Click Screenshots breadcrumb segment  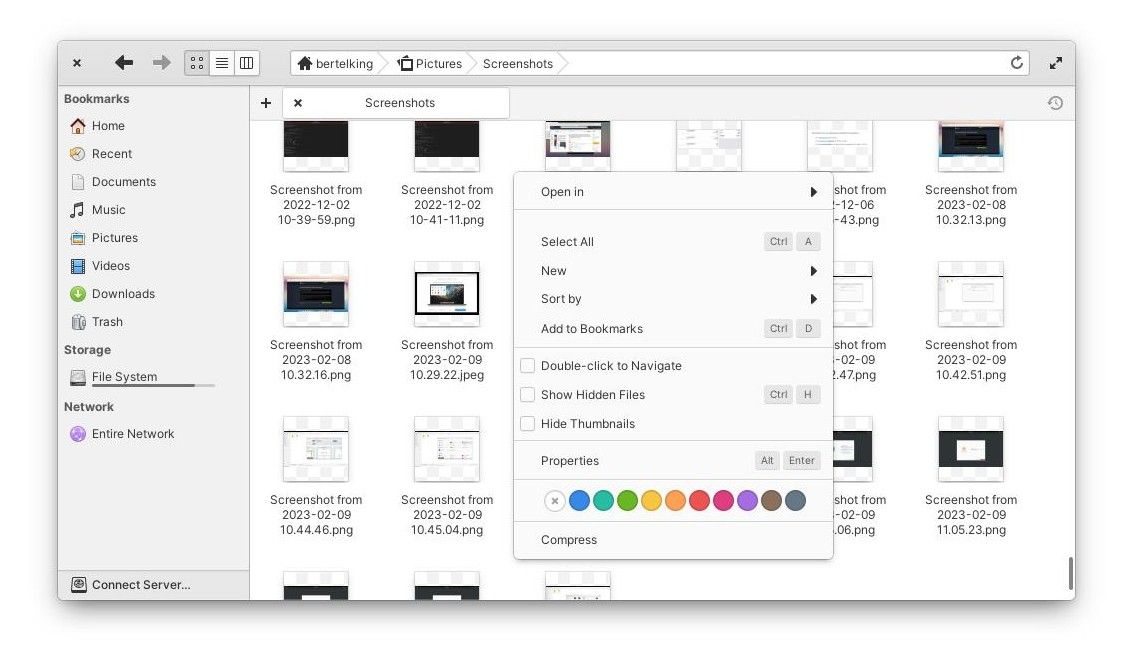518,64
